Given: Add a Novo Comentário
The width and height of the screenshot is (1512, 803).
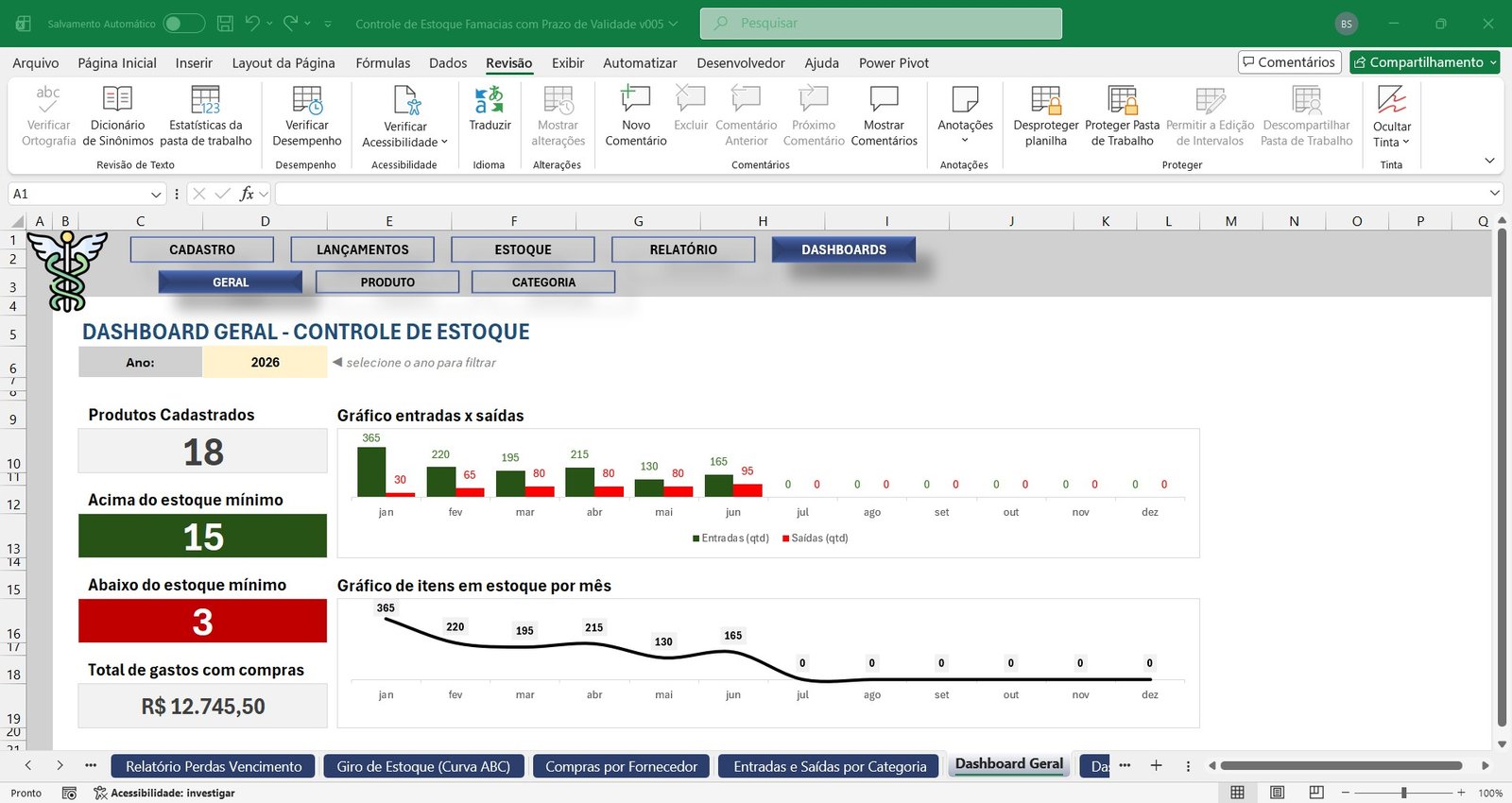Looking at the screenshot, I should (636, 115).
